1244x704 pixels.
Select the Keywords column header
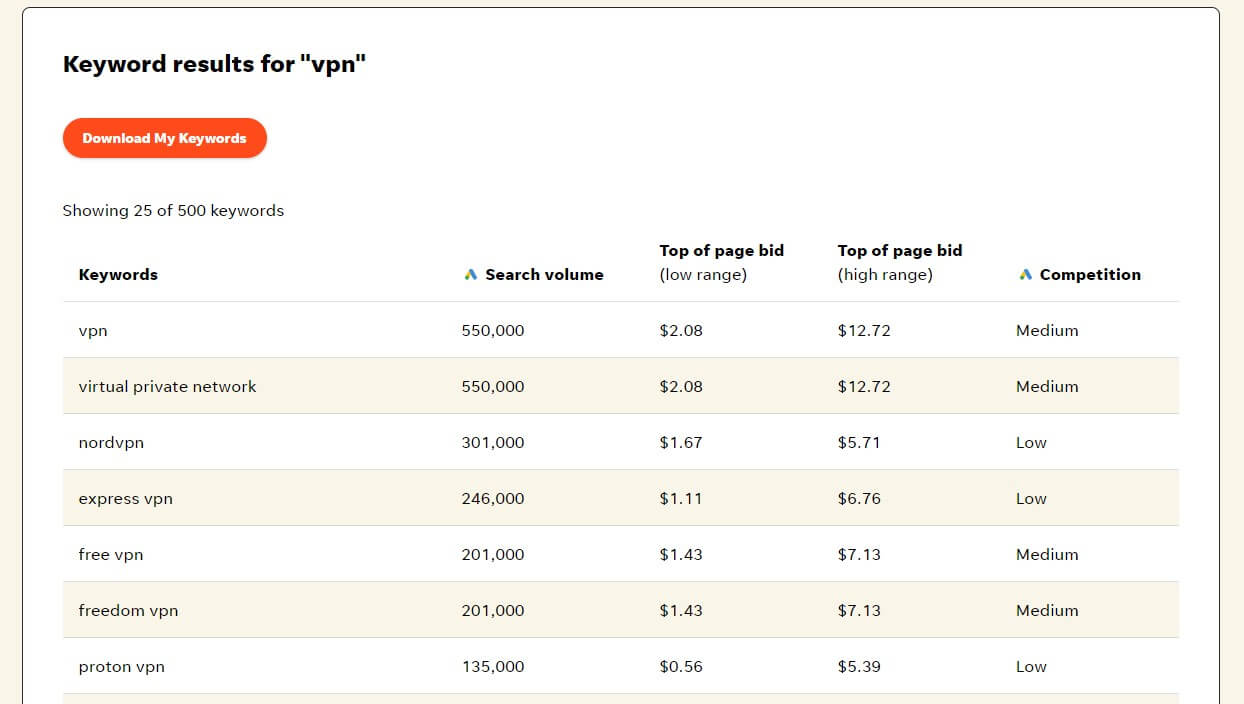click(x=118, y=275)
